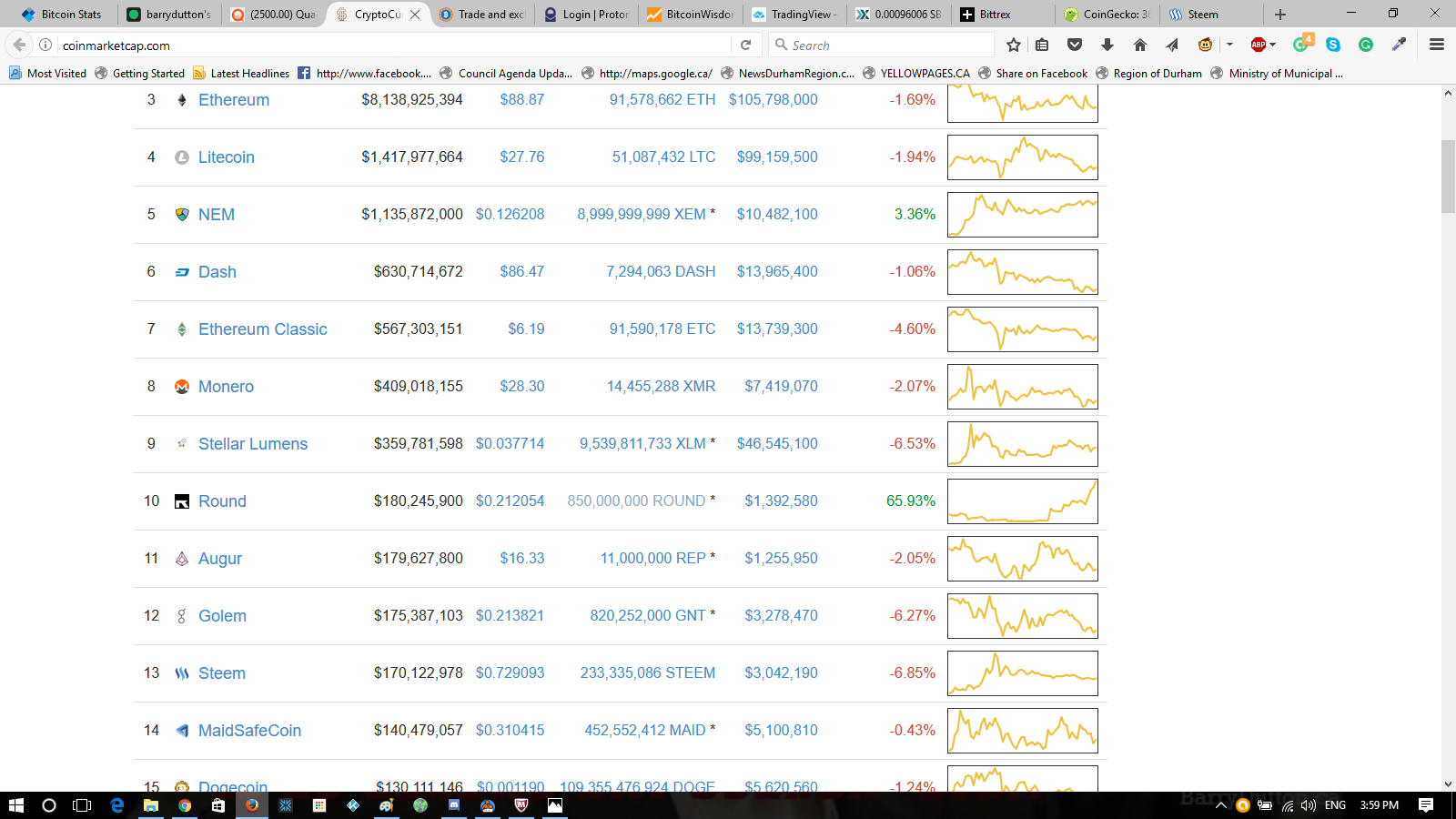Open the Dash price chart thumbnail
The image size is (1456, 819).
pyautogui.click(x=1023, y=272)
